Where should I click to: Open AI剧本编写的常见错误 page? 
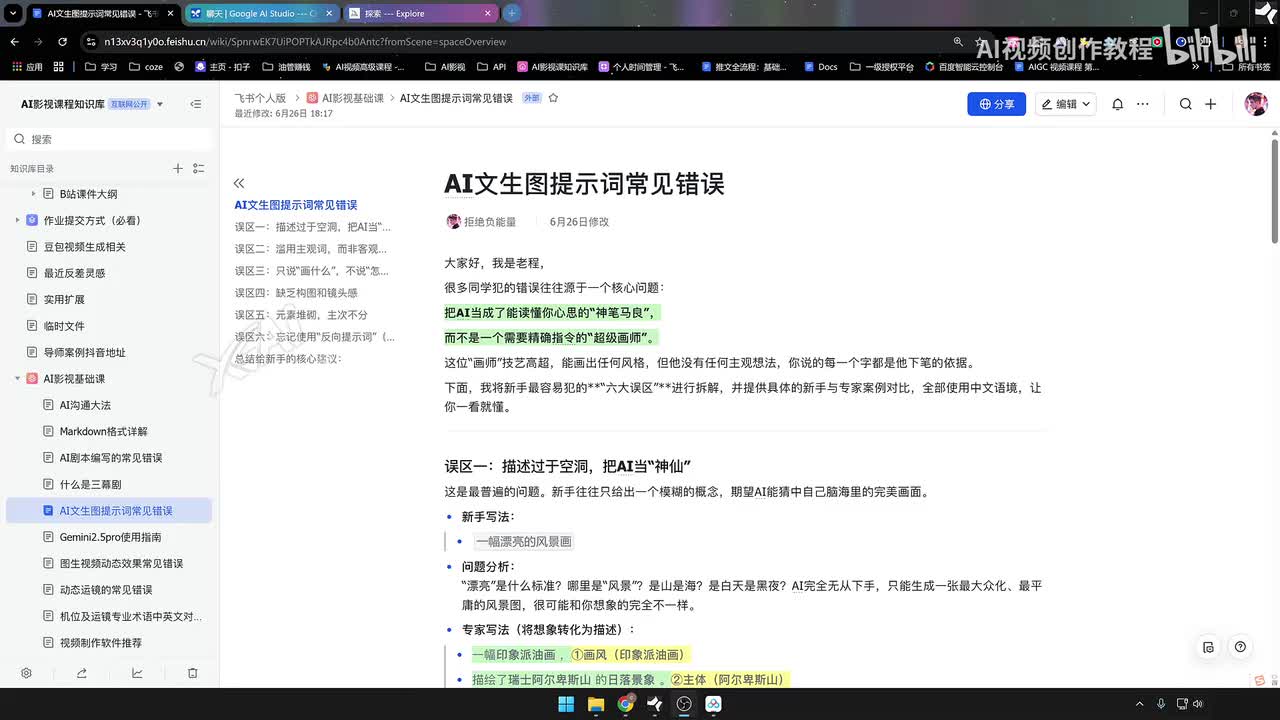coord(109,458)
